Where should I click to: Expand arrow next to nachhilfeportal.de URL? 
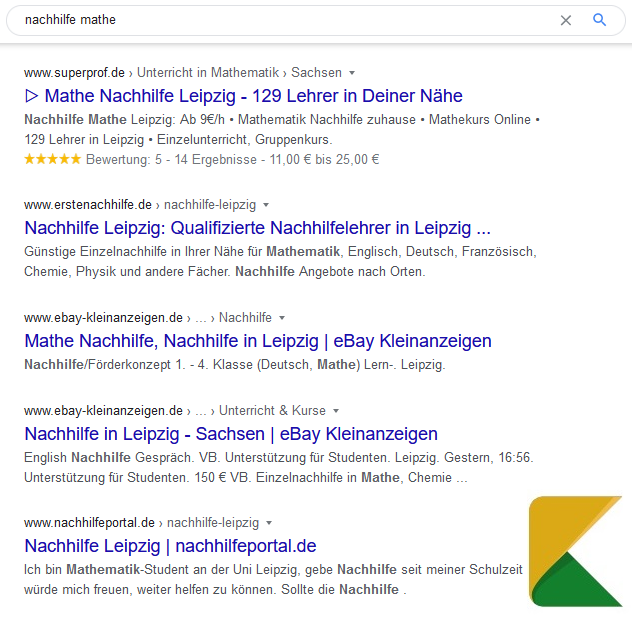pos(269,523)
